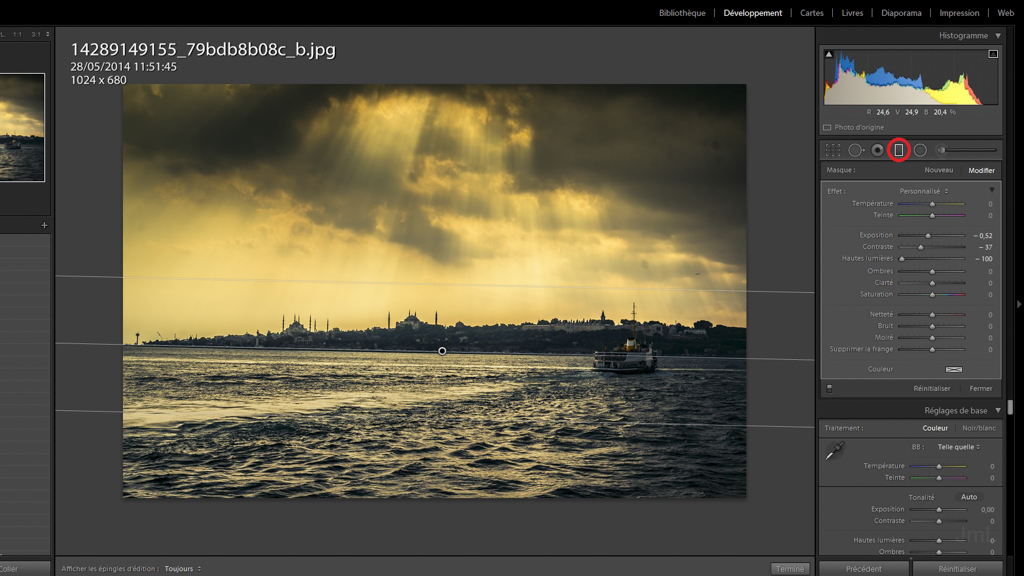
Task: Switch the treatment to Noir/blanc
Action: 978,428
